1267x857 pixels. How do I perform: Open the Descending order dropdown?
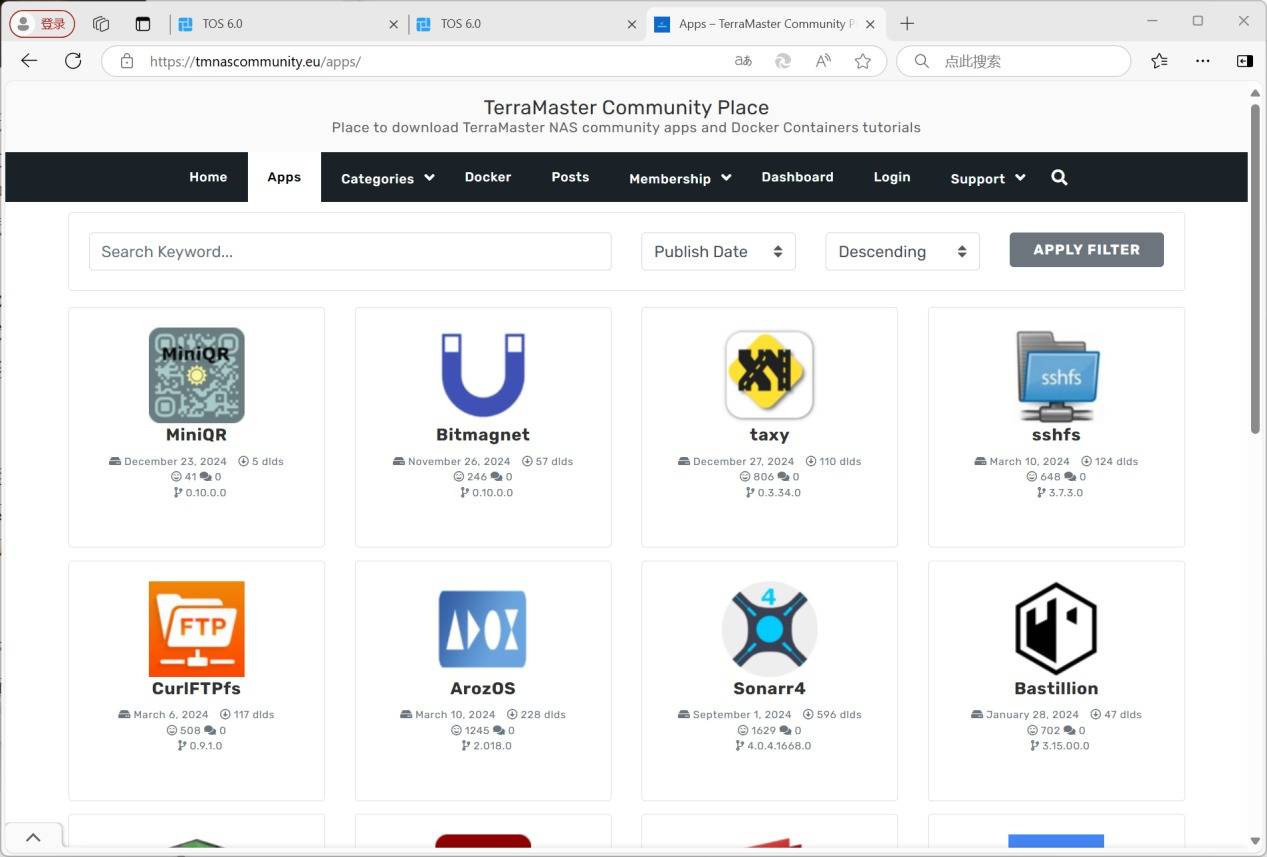pyautogui.click(x=902, y=252)
